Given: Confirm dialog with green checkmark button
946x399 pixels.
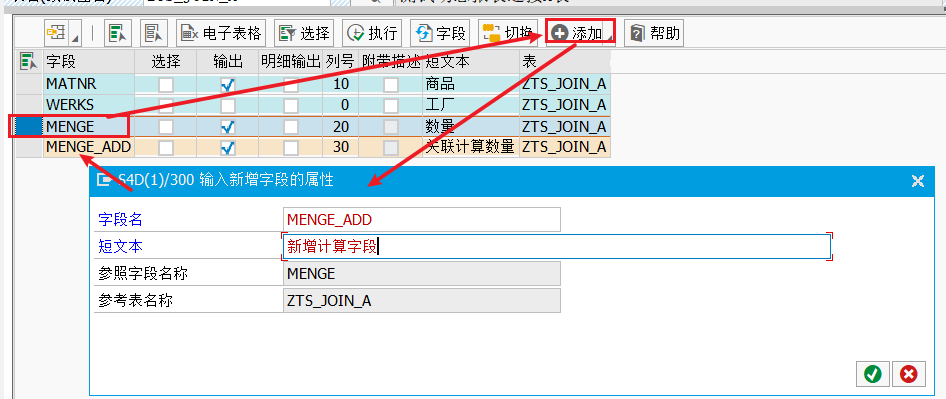Looking at the screenshot, I should (x=872, y=375).
